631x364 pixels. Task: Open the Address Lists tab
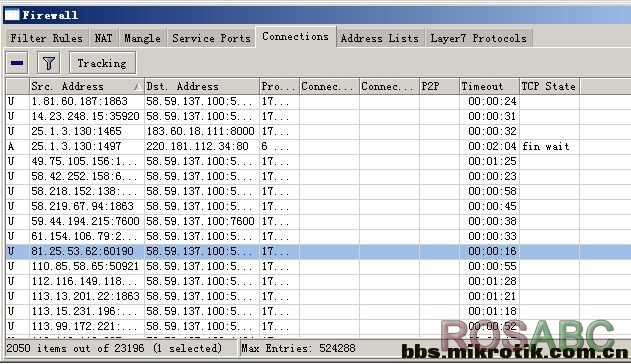pyautogui.click(x=379, y=38)
